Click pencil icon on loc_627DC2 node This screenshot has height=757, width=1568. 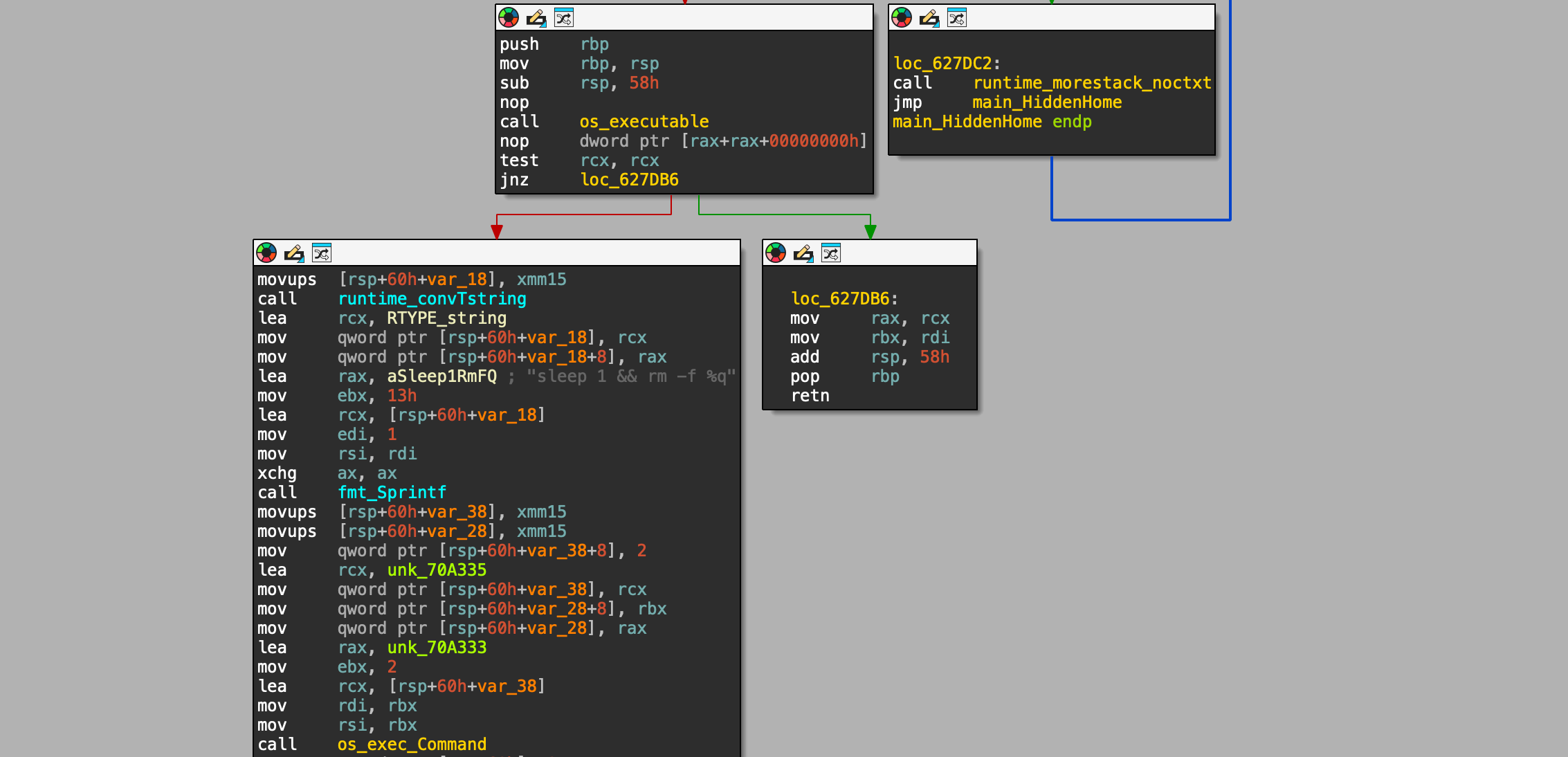point(929,18)
